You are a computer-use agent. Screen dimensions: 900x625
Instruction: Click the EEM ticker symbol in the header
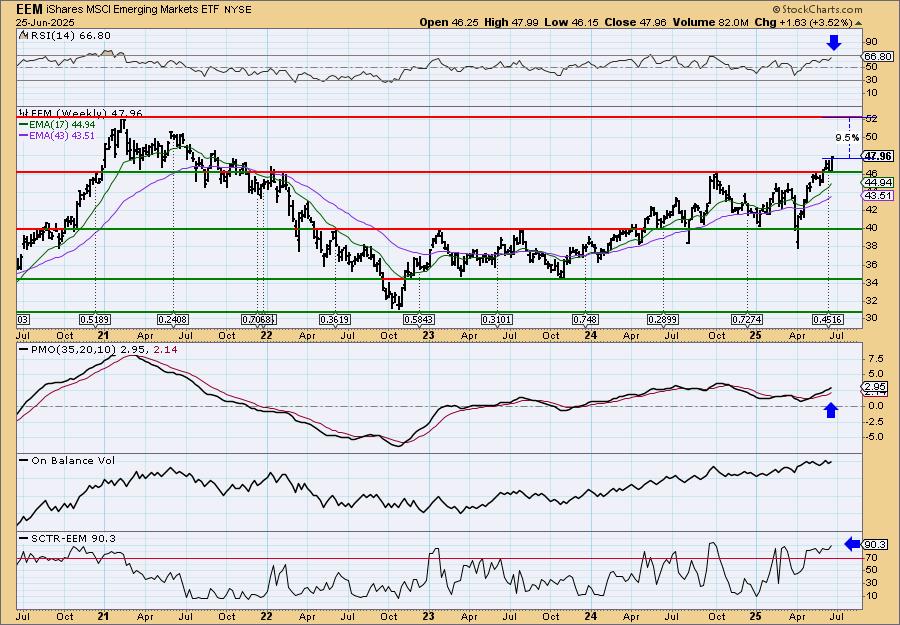[x=28, y=10]
